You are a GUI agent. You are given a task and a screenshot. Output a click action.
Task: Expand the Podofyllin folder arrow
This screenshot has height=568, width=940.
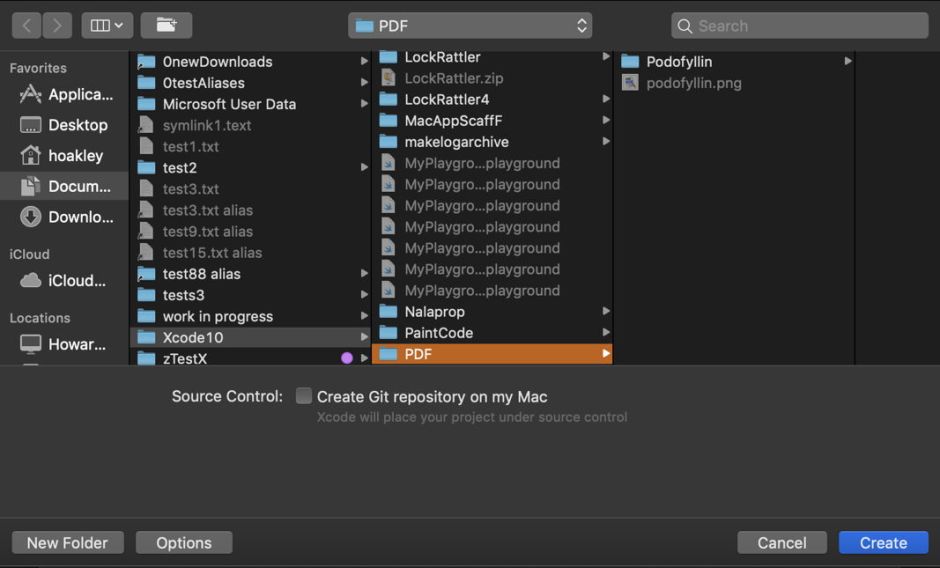point(848,61)
